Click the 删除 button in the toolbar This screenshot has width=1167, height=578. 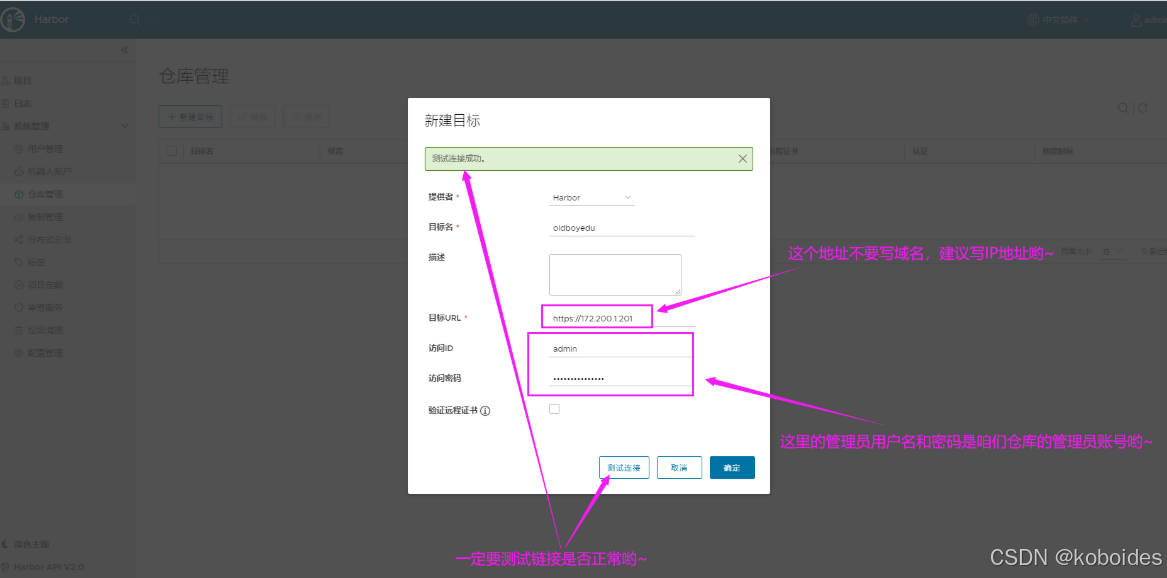pyautogui.click(x=307, y=117)
